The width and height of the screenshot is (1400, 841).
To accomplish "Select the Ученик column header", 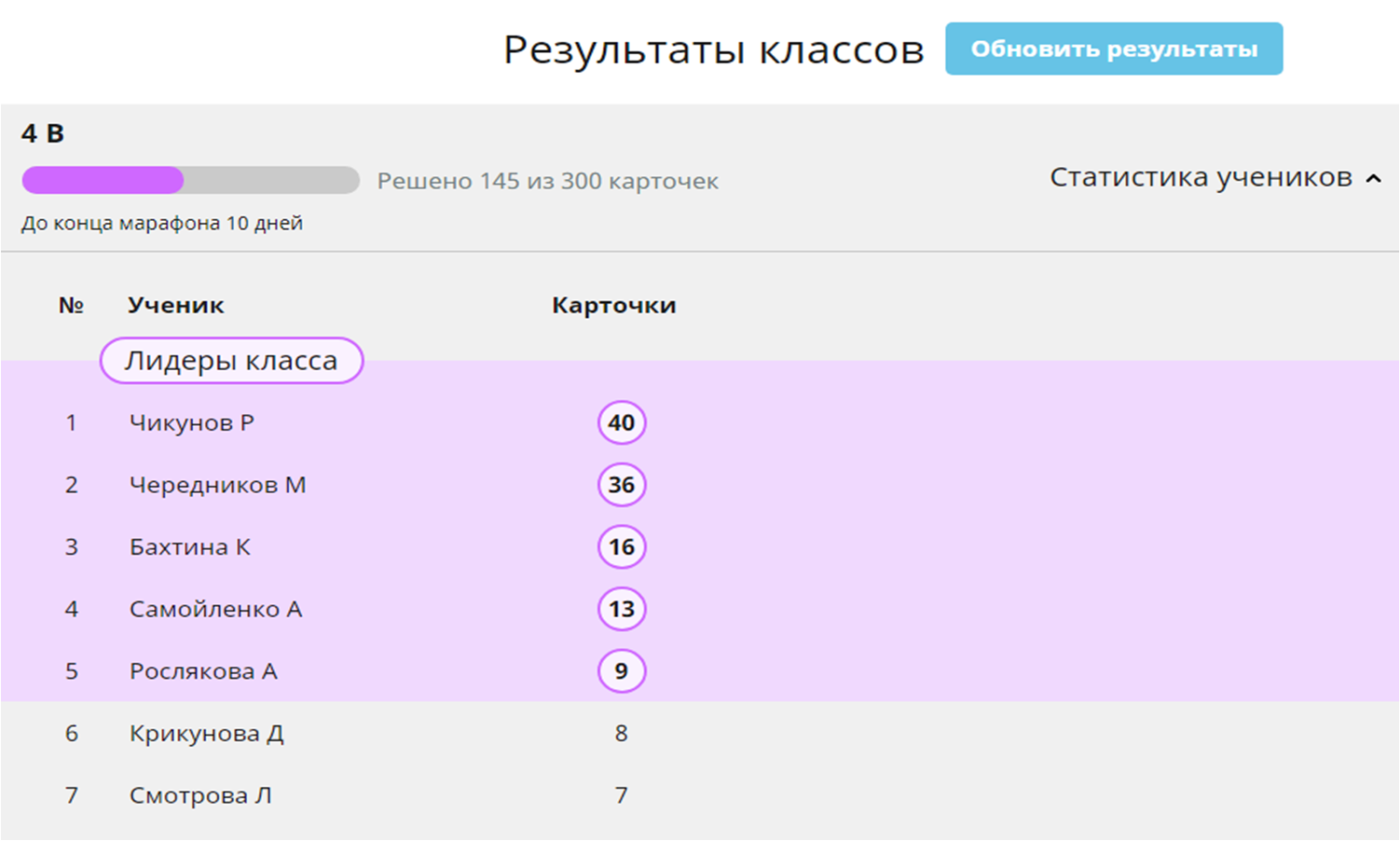I will click(175, 304).
